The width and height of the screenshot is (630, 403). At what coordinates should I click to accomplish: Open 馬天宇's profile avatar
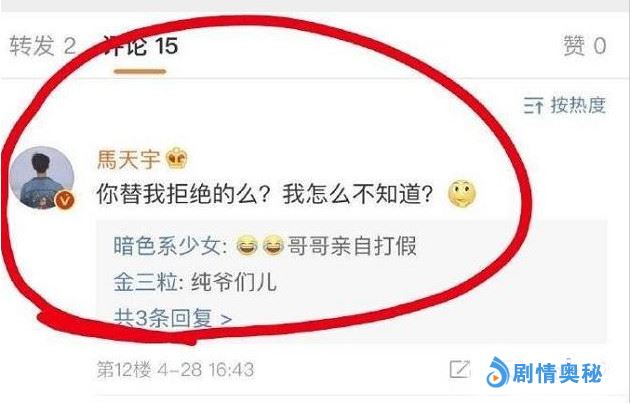coord(42,178)
